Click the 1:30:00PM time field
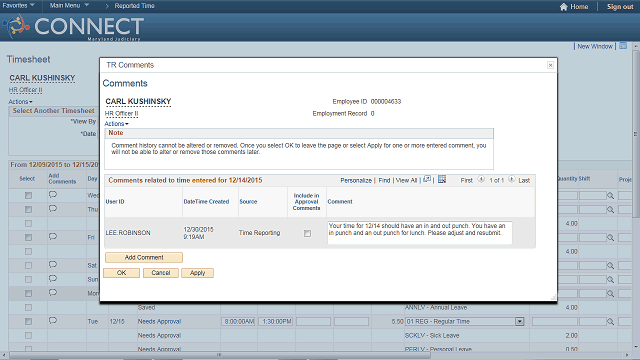The height and width of the screenshot is (360, 640). coord(277,322)
